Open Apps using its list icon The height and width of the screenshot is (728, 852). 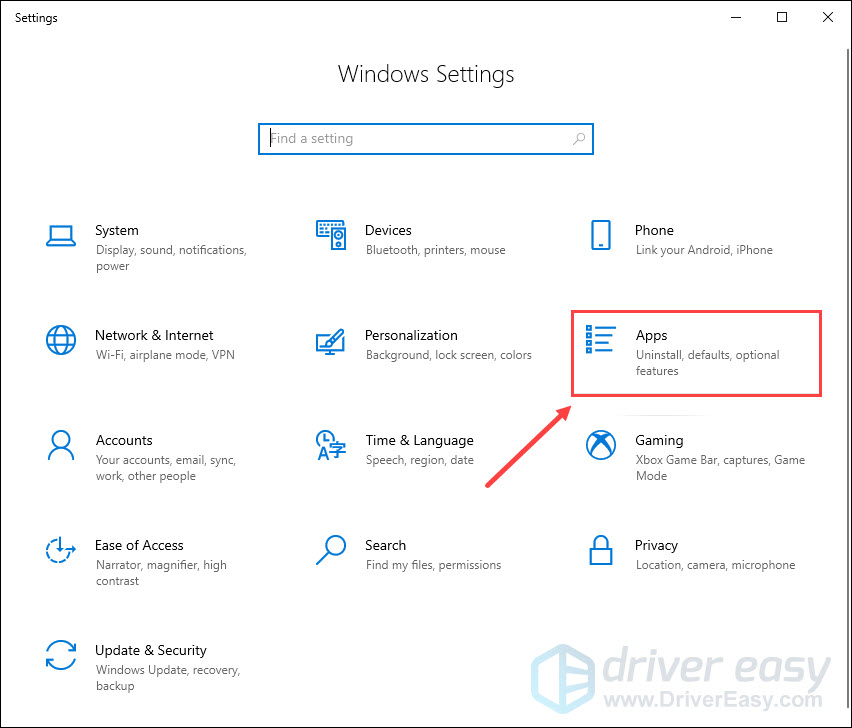coord(600,340)
